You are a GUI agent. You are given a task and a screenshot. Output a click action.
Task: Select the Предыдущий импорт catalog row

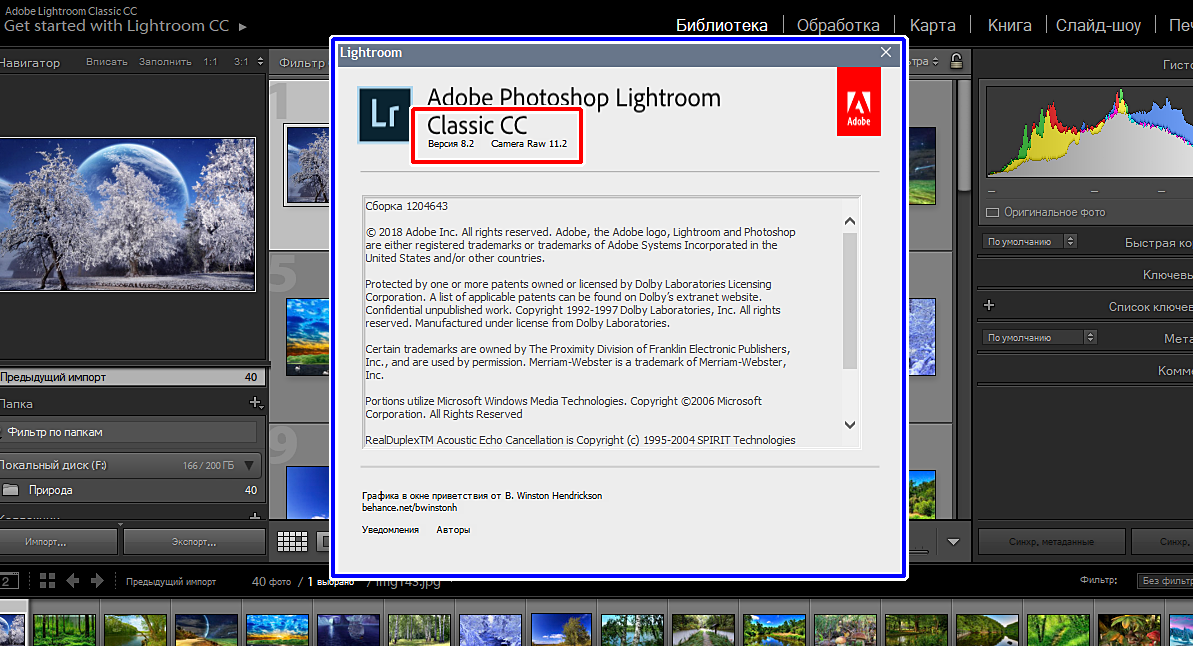[x=131, y=377]
